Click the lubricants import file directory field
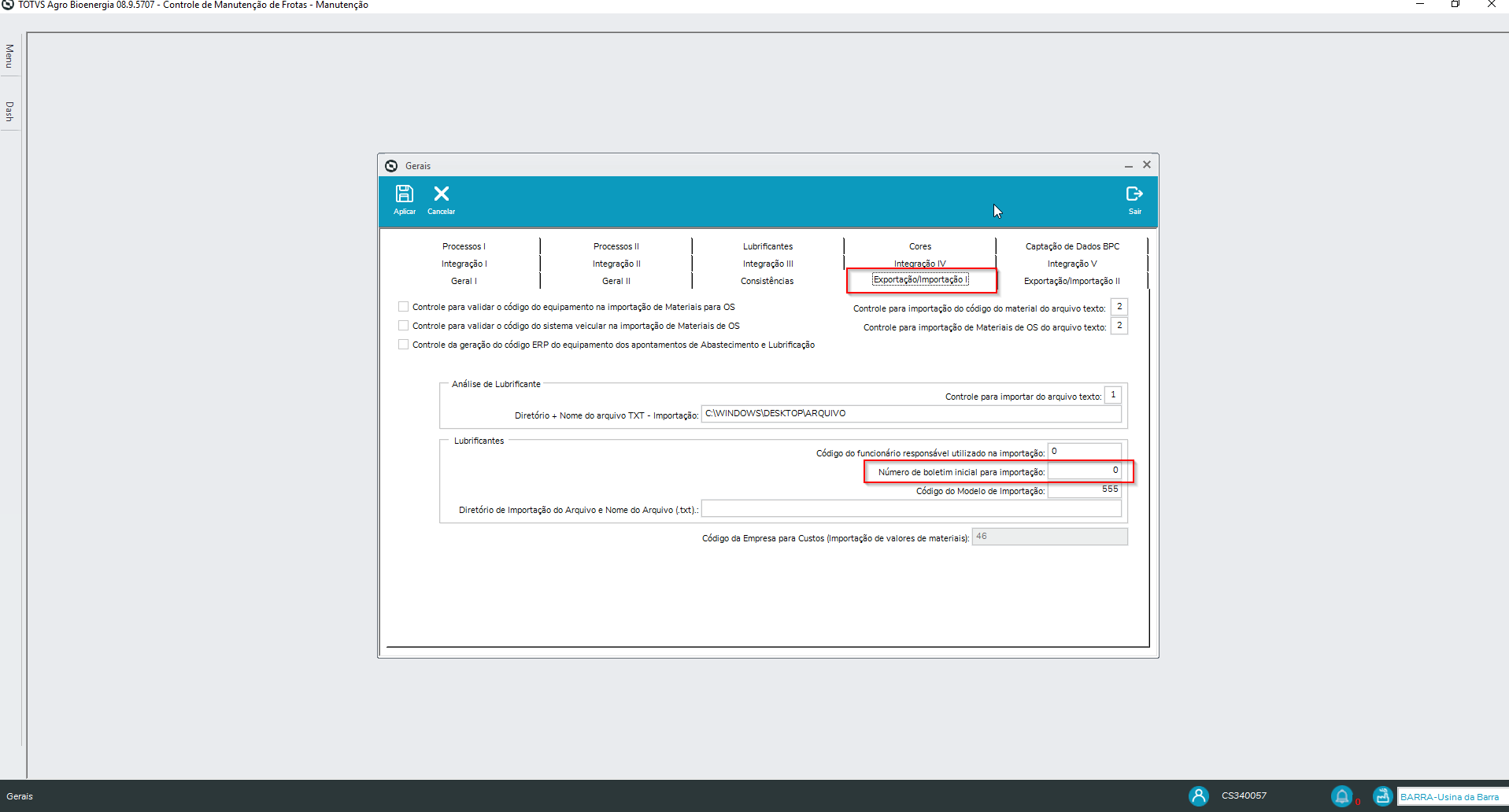Image resolution: width=1509 pixels, height=812 pixels. [911, 508]
